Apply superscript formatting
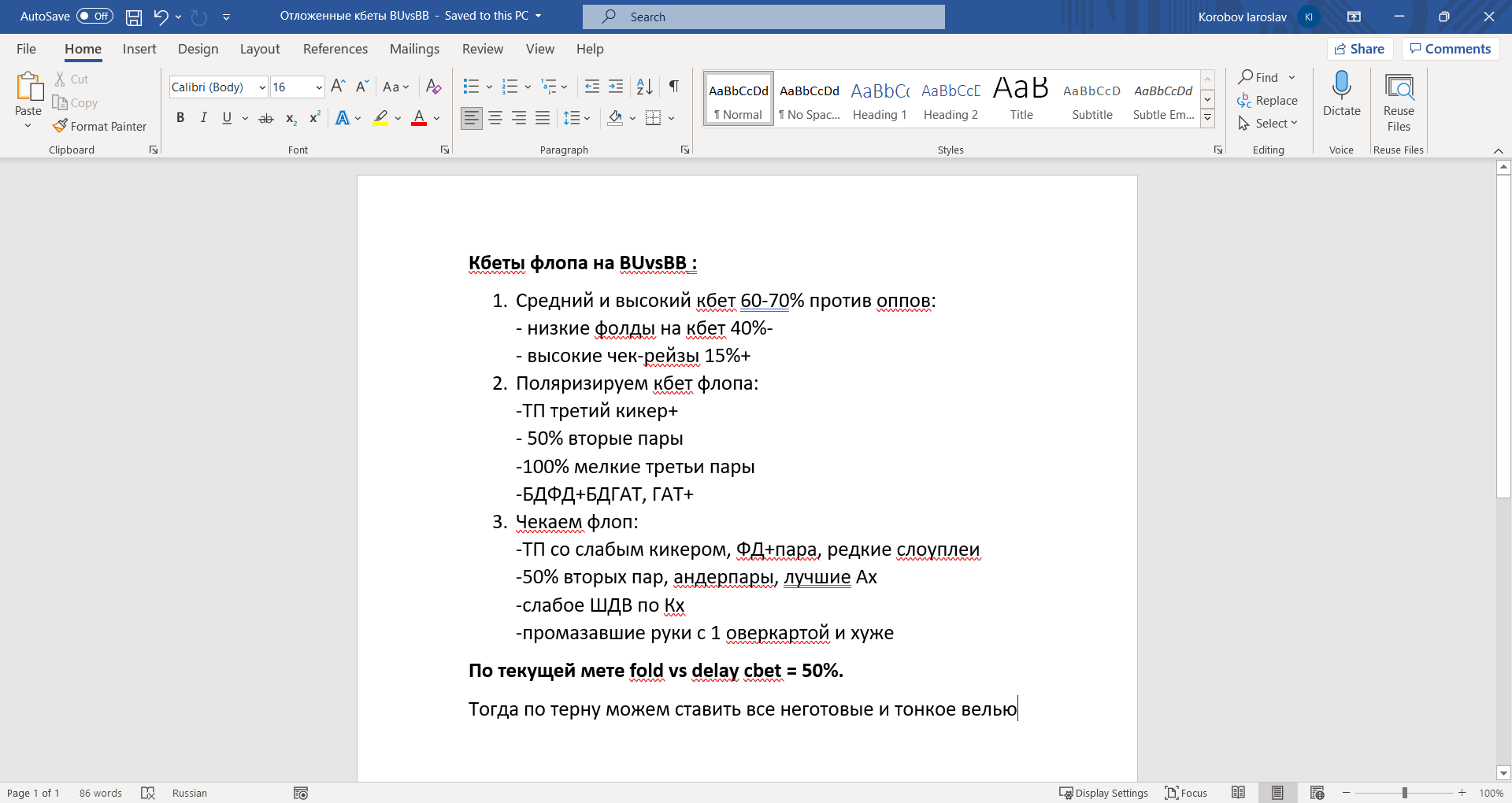The width and height of the screenshot is (1512, 803). pyautogui.click(x=314, y=118)
